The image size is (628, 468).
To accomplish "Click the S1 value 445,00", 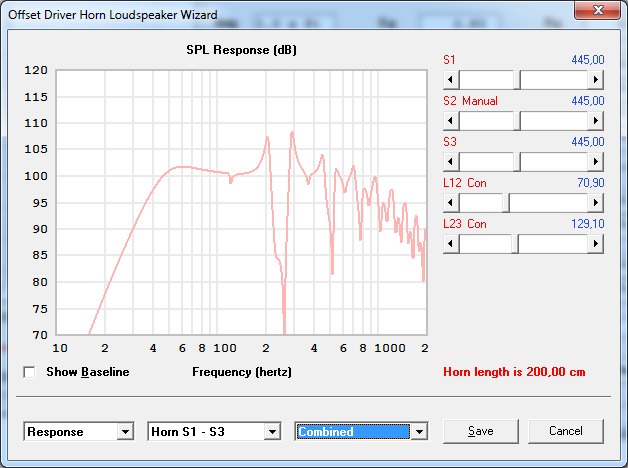I will (x=588, y=60).
